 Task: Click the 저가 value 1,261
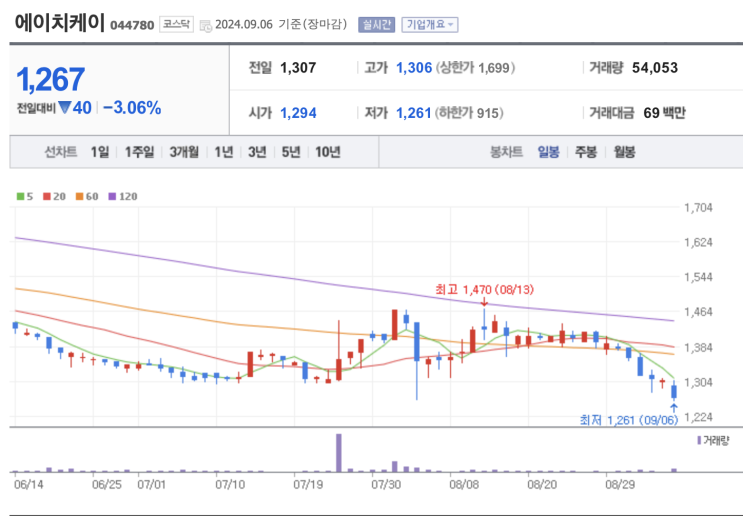tap(414, 113)
